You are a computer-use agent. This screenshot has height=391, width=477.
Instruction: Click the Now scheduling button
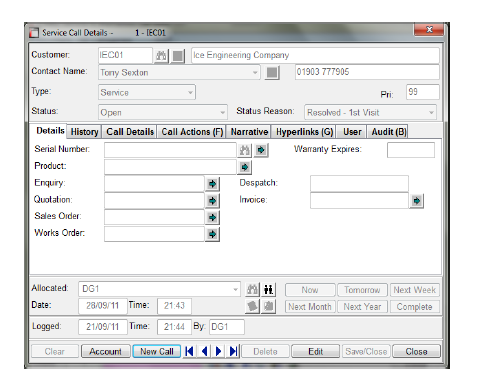(310, 290)
